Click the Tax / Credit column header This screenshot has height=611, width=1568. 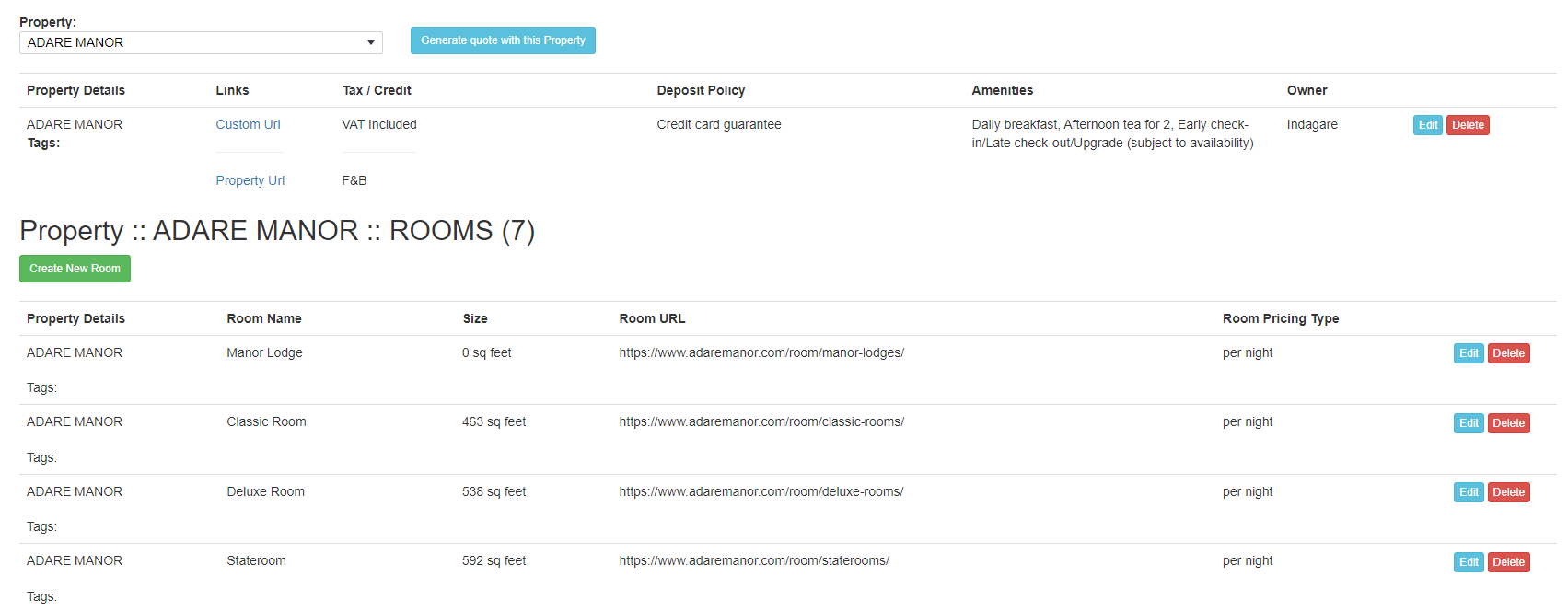pyautogui.click(x=377, y=90)
